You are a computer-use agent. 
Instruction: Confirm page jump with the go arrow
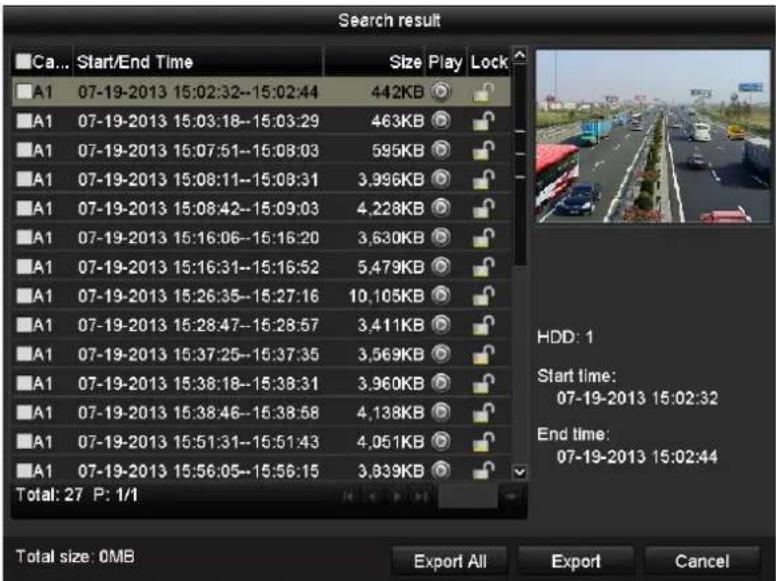510,496
